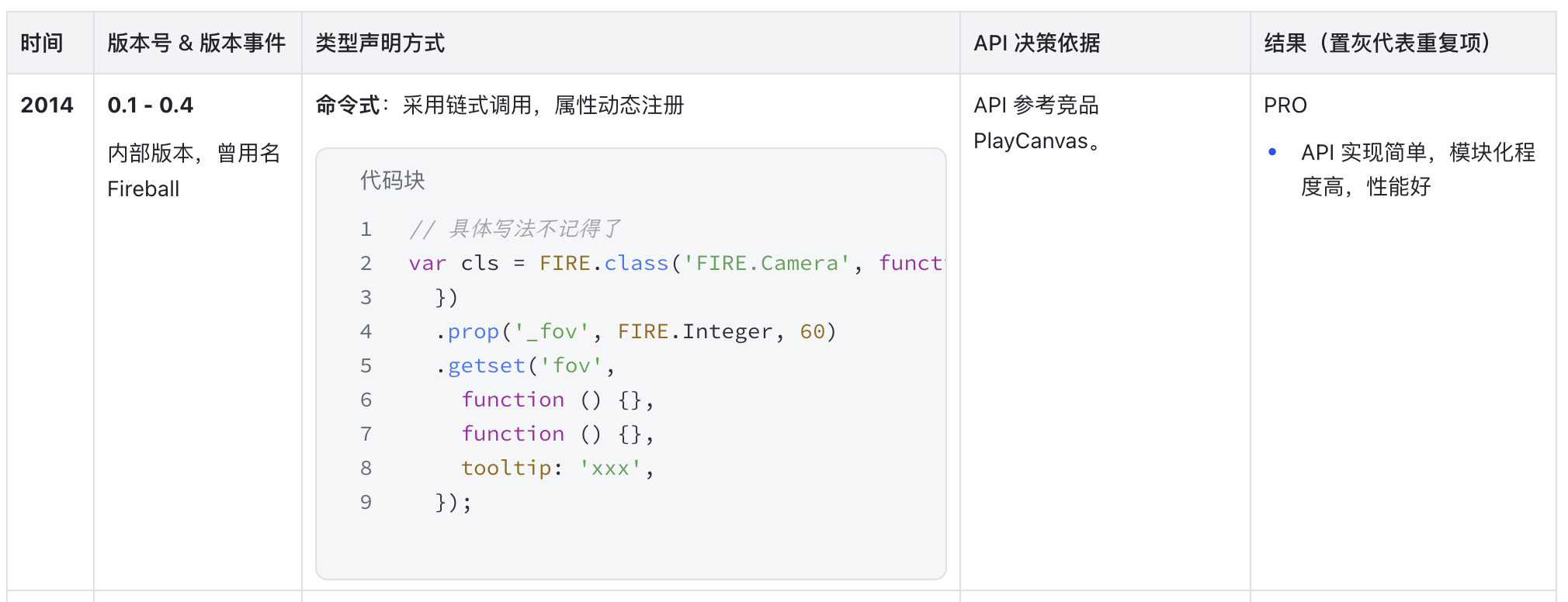The height and width of the screenshot is (602, 1568).
Task: Click the 命令式 bold text
Action: point(347,105)
